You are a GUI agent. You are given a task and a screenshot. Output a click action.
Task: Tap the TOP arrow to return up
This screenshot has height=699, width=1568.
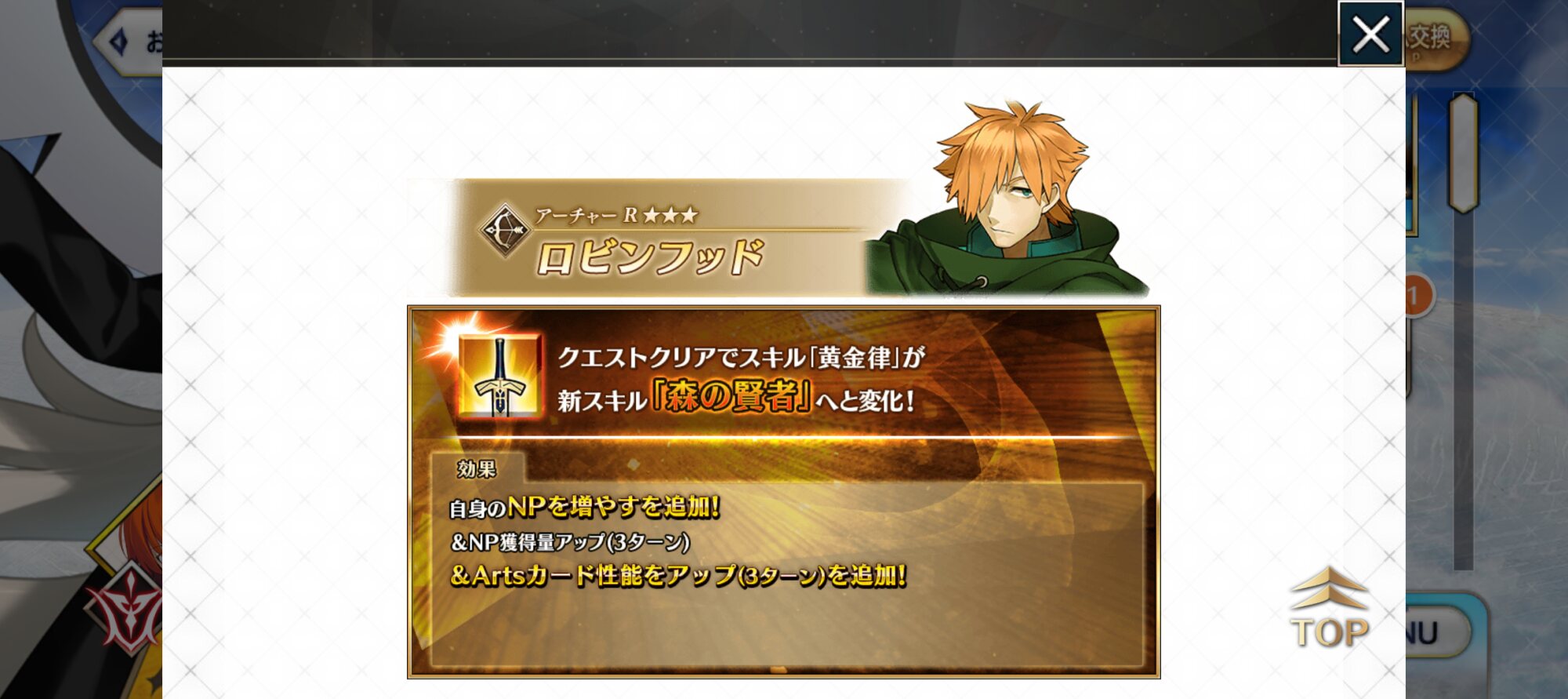pyautogui.click(x=1330, y=608)
